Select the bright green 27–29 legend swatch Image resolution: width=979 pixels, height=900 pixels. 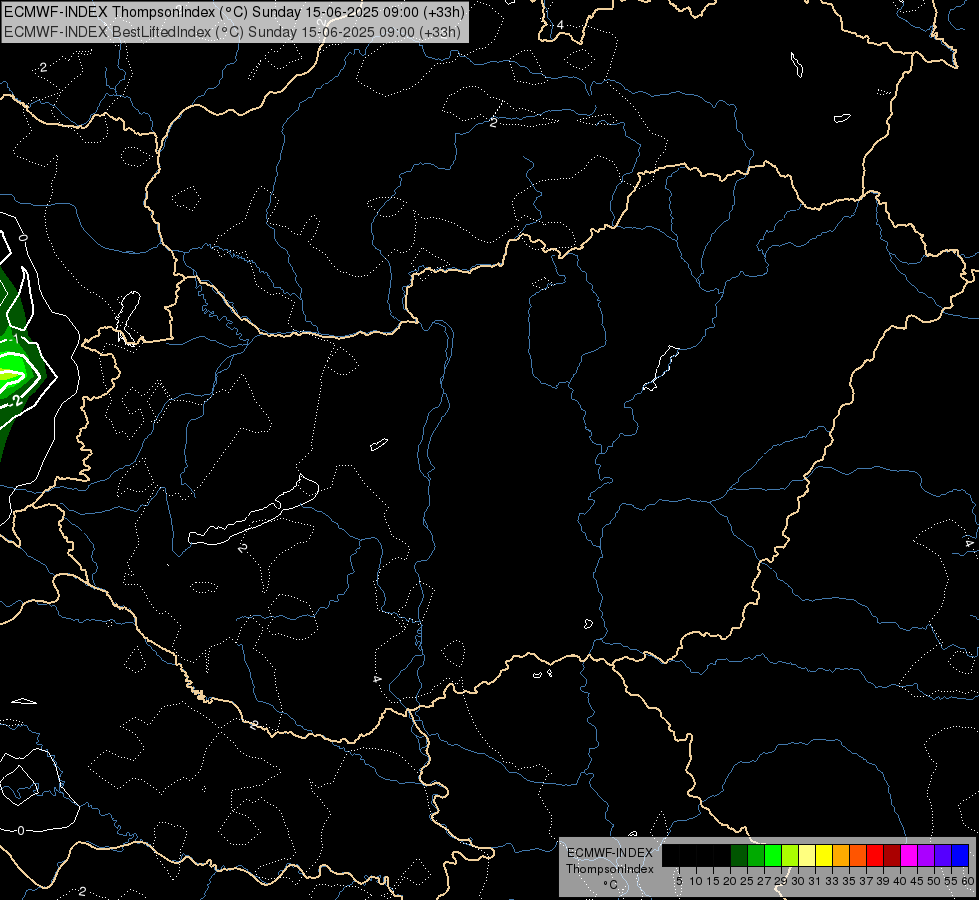coord(773,855)
